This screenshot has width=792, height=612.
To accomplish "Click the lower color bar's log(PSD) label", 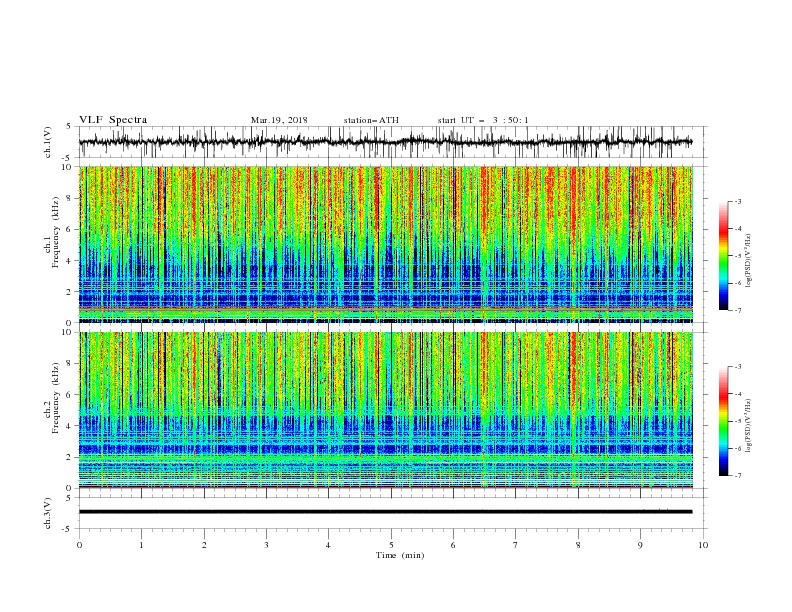I will point(749,425).
